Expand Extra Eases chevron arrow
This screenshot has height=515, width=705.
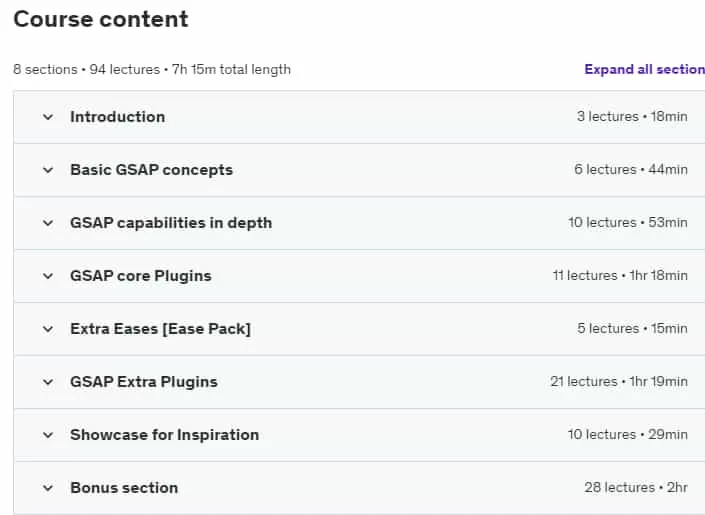tap(48, 329)
